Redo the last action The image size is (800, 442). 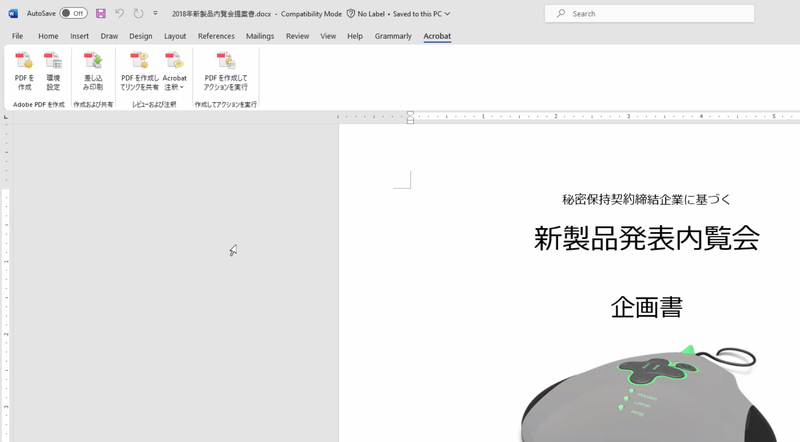138,14
